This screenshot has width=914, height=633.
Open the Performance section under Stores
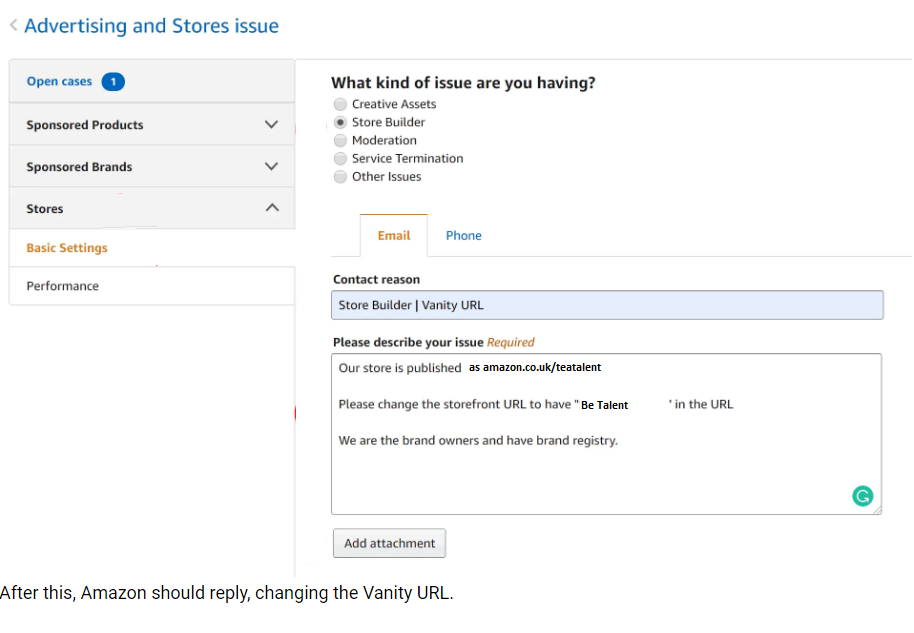point(62,285)
